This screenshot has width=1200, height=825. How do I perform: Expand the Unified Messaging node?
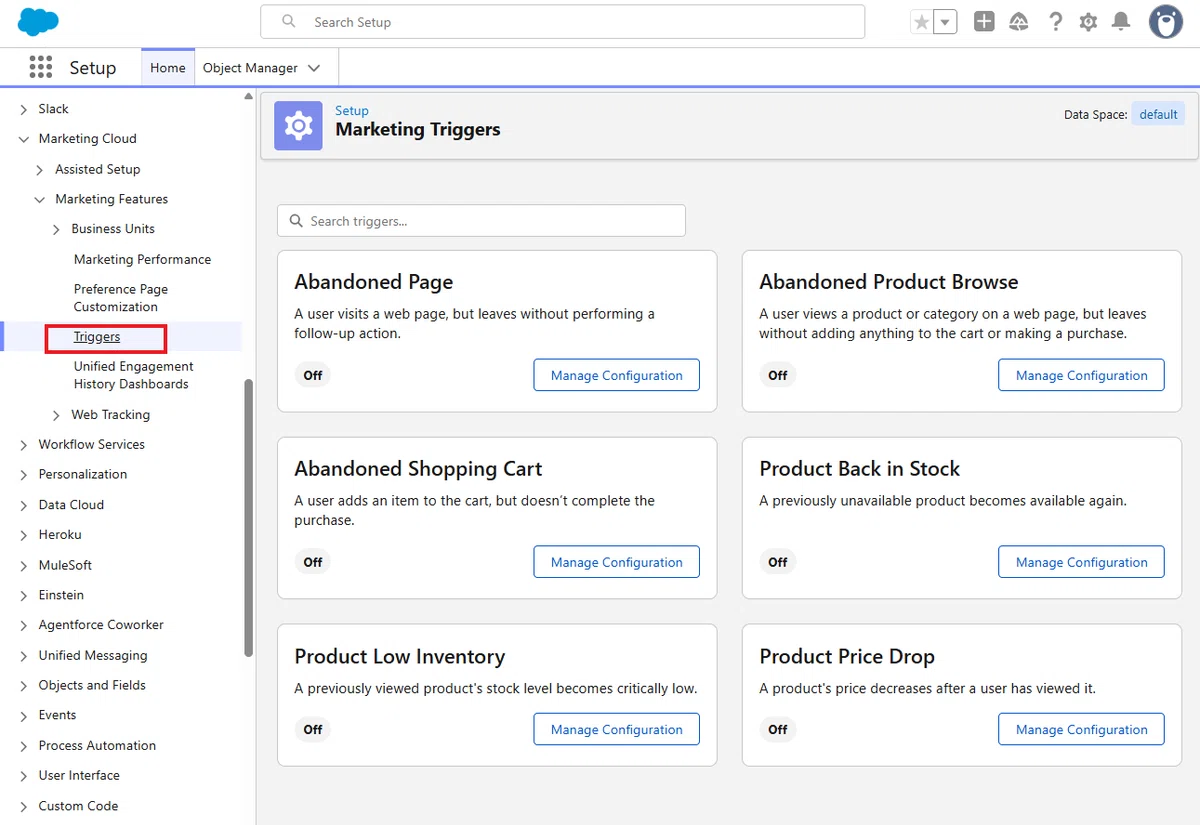click(x=24, y=656)
